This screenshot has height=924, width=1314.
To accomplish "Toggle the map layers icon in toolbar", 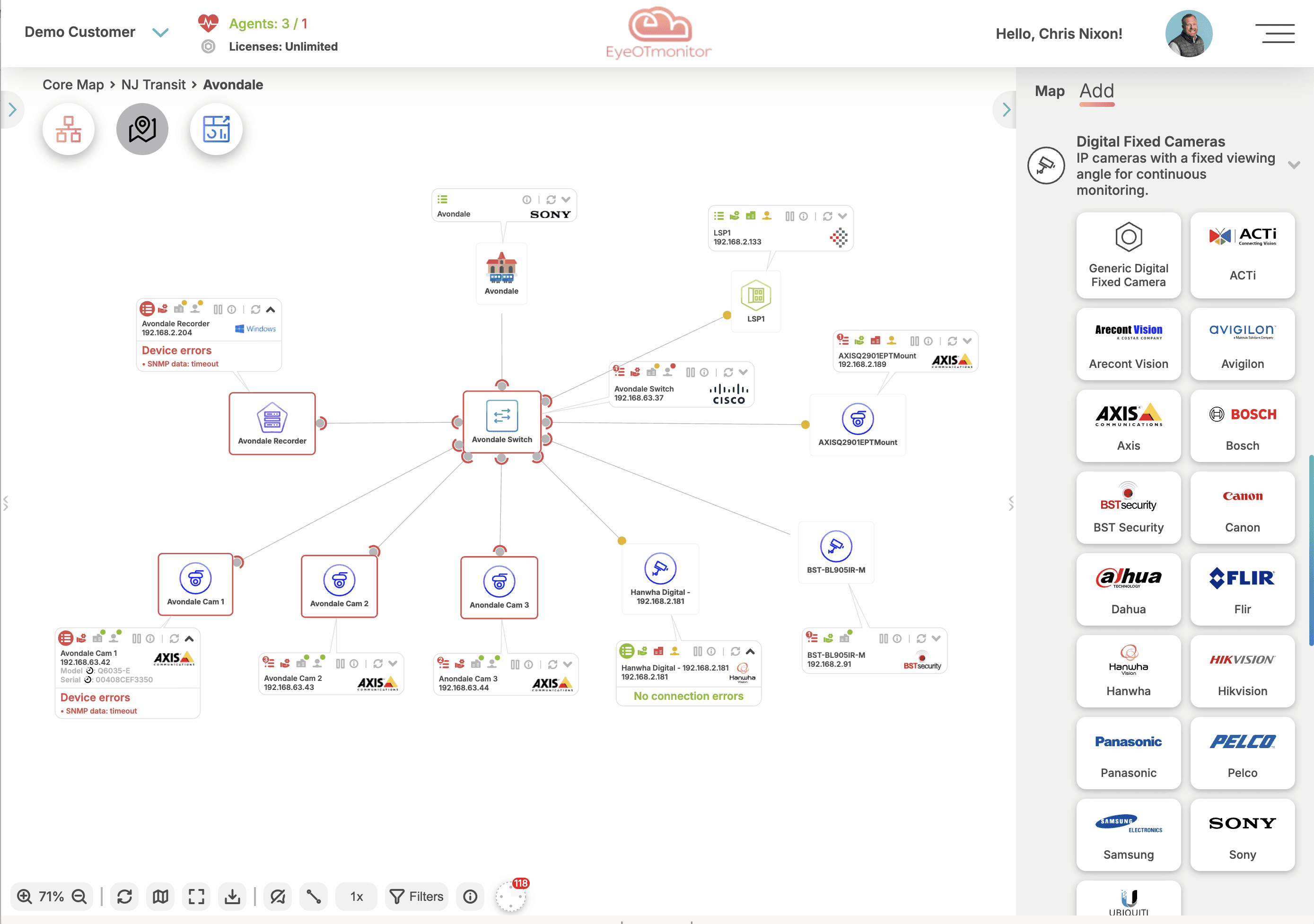I will tap(160, 897).
